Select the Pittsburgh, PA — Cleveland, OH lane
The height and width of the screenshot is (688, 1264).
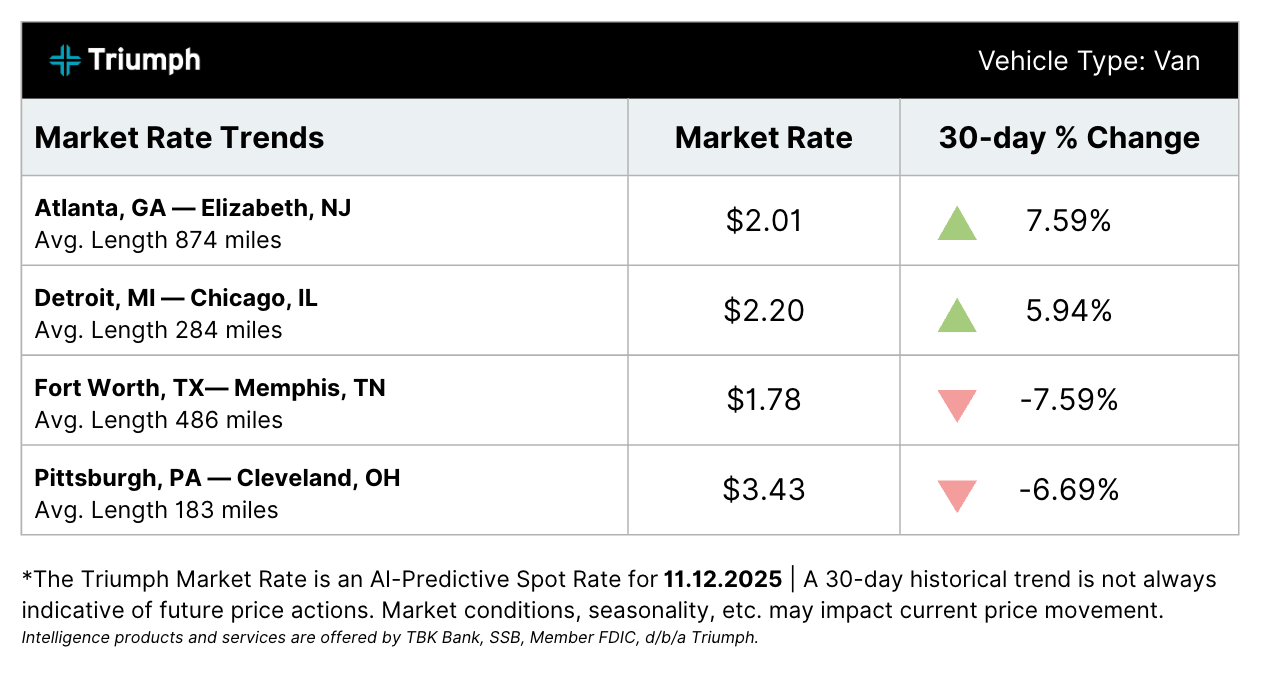click(x=217, y=478)
